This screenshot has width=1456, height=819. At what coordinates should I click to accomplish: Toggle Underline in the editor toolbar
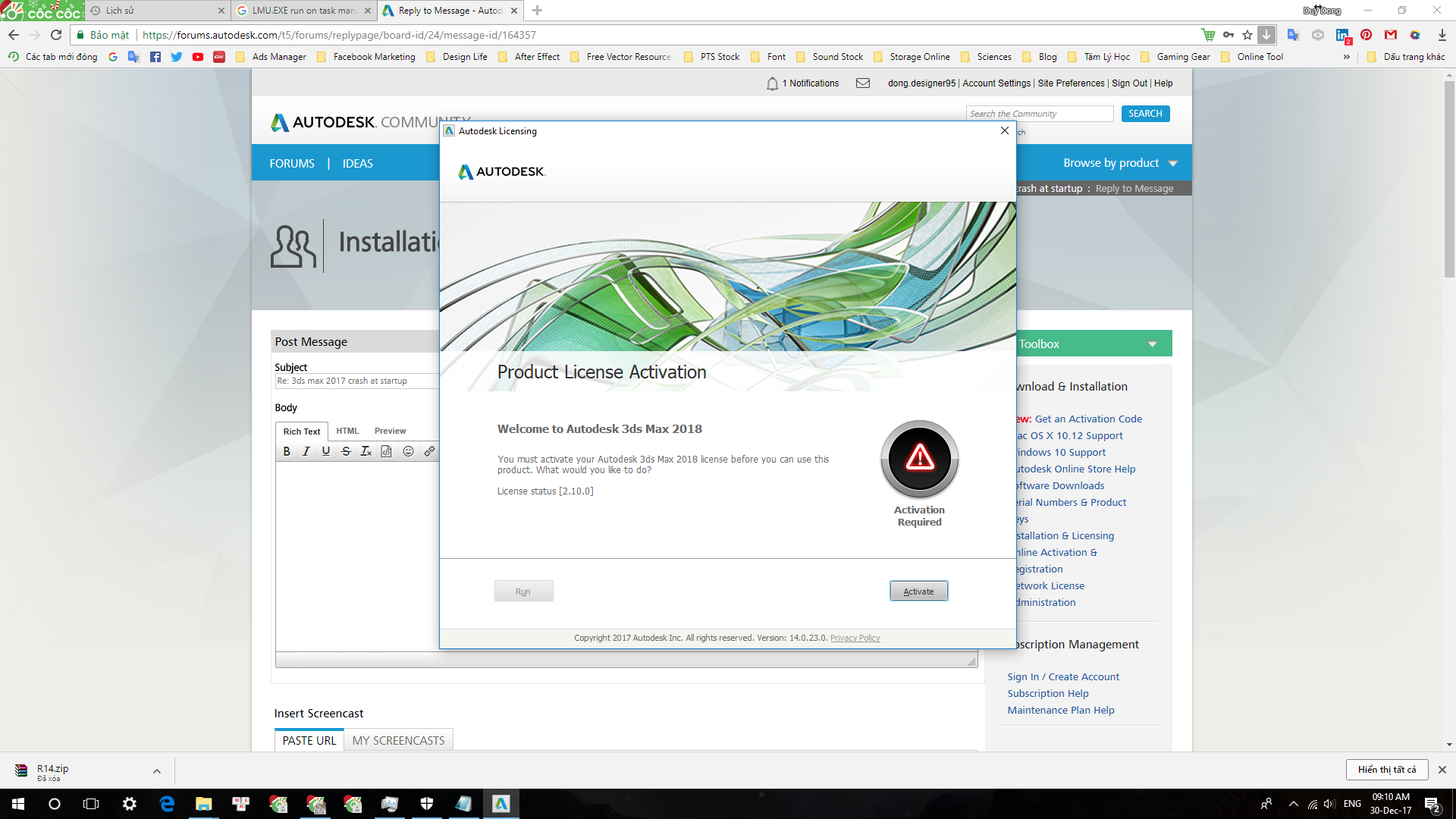(326, 451)
